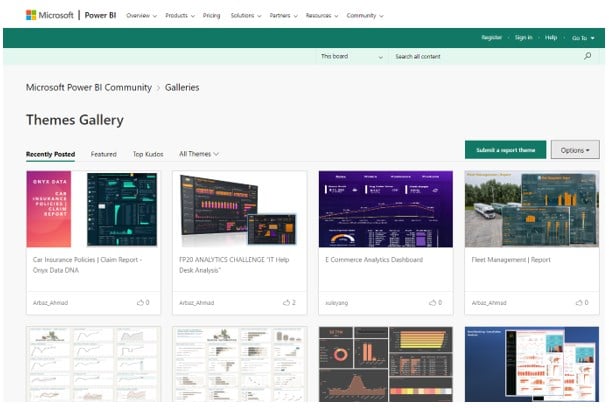Click the purple E Commerce dashboard thumbnail

tap(386, 209)
